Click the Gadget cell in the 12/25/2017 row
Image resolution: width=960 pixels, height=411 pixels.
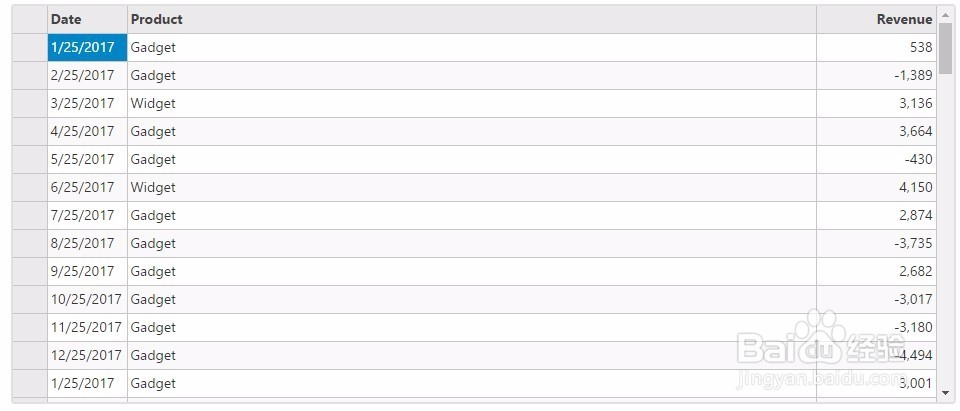[471, 355]
